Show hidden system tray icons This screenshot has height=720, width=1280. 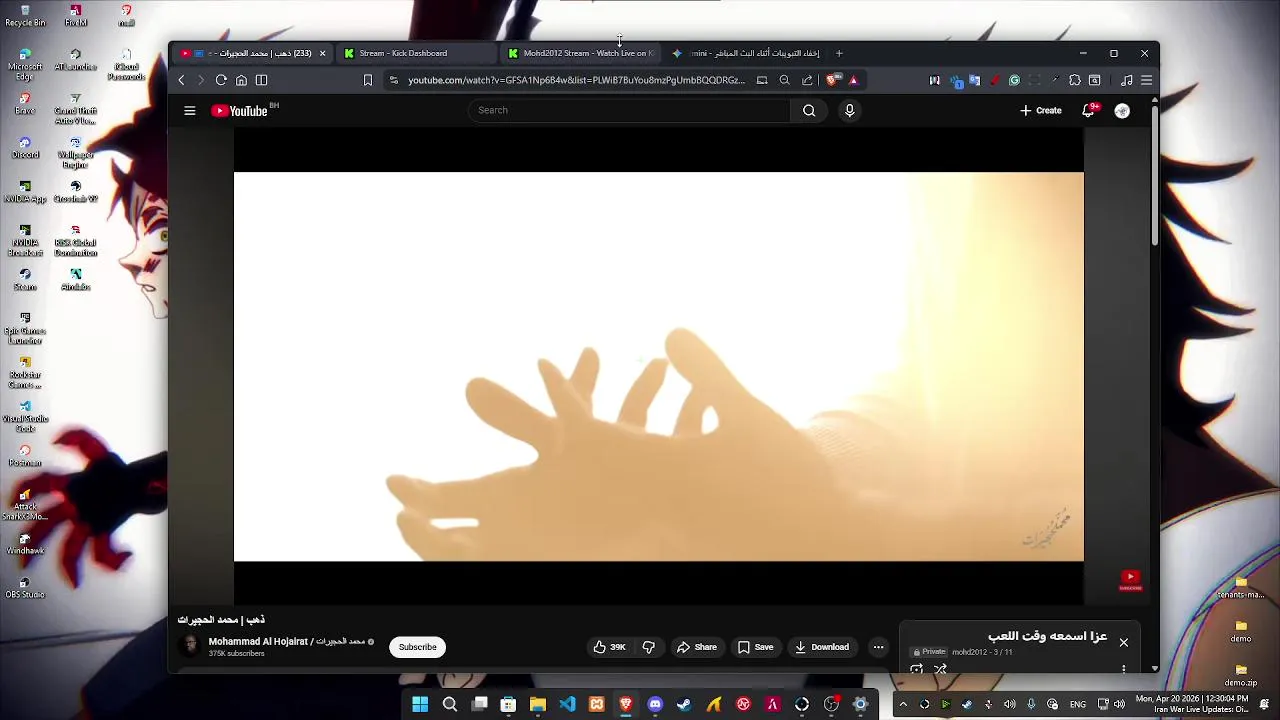click(x=903, y=704)
